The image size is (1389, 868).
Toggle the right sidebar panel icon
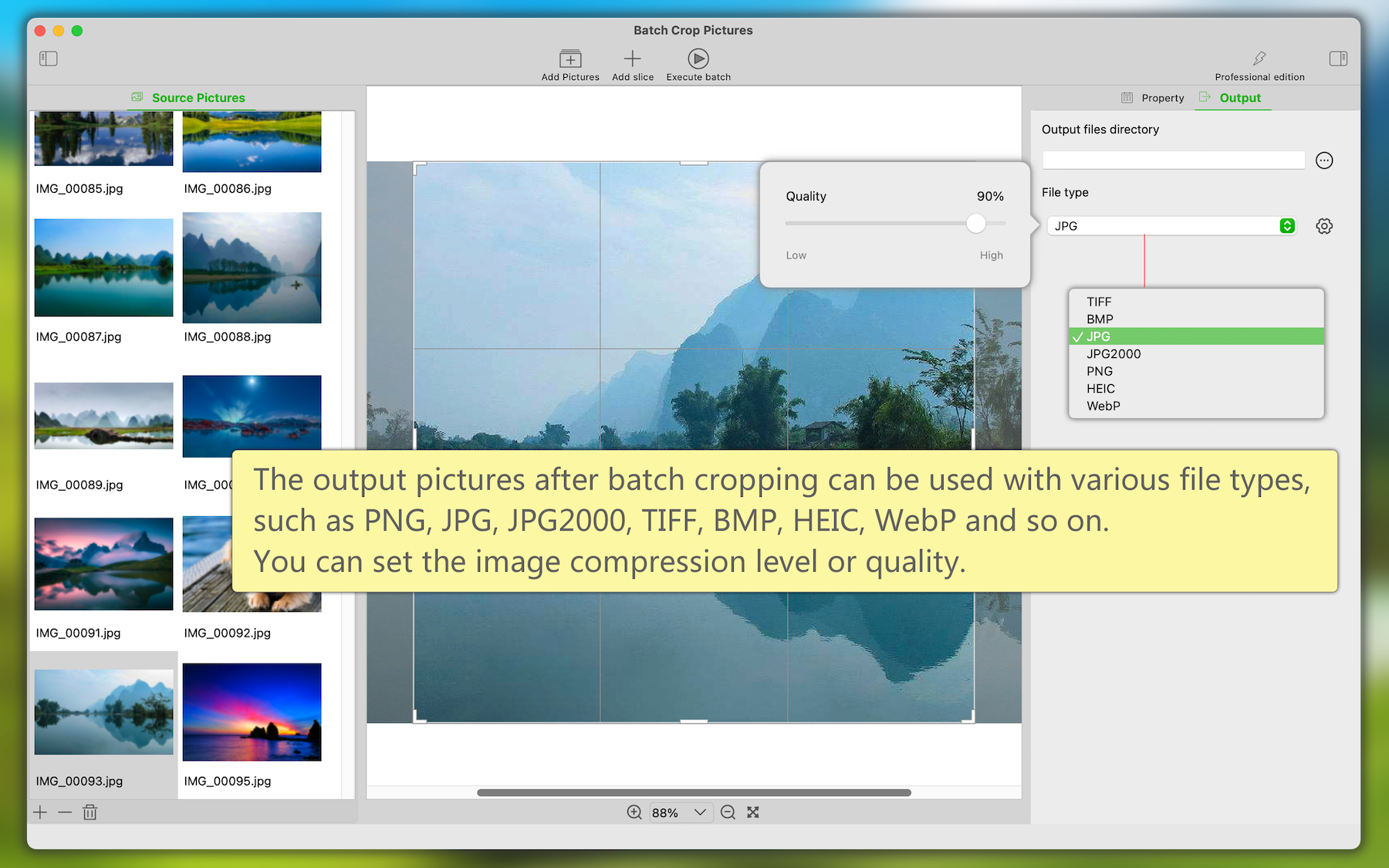[x=1338, y=59]
